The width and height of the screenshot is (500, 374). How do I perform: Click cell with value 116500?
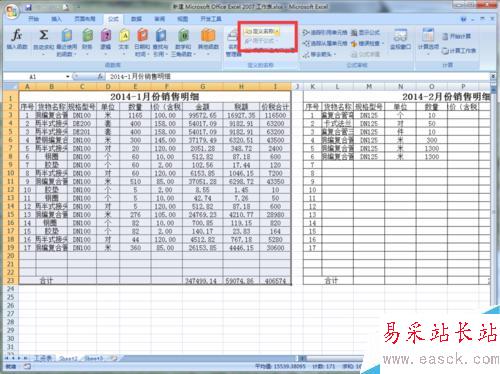pos(275,115)
